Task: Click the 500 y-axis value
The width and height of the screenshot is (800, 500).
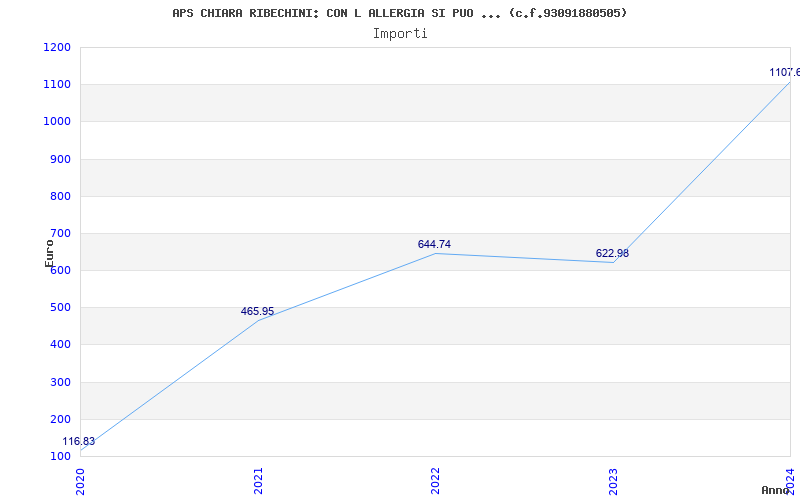Action: tap(60, 308)
